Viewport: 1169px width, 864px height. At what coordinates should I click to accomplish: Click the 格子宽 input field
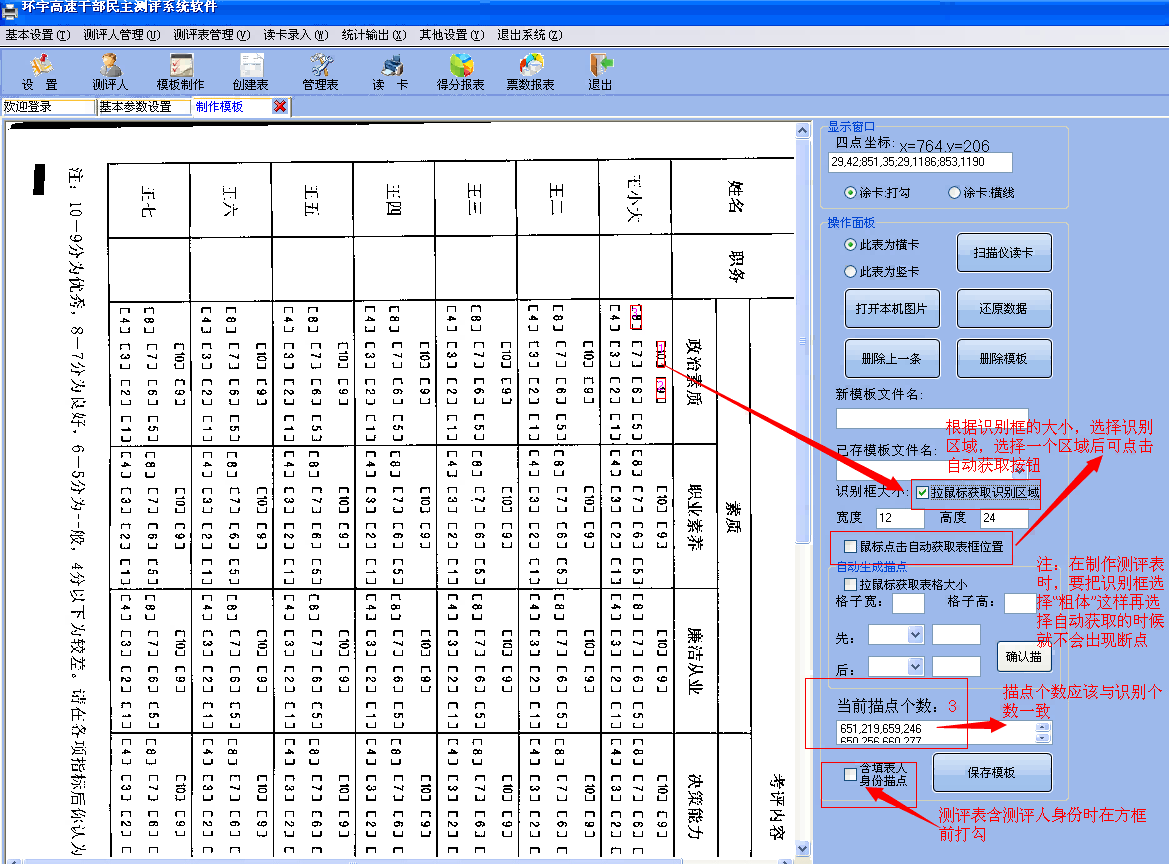click(x=908, y=602)
